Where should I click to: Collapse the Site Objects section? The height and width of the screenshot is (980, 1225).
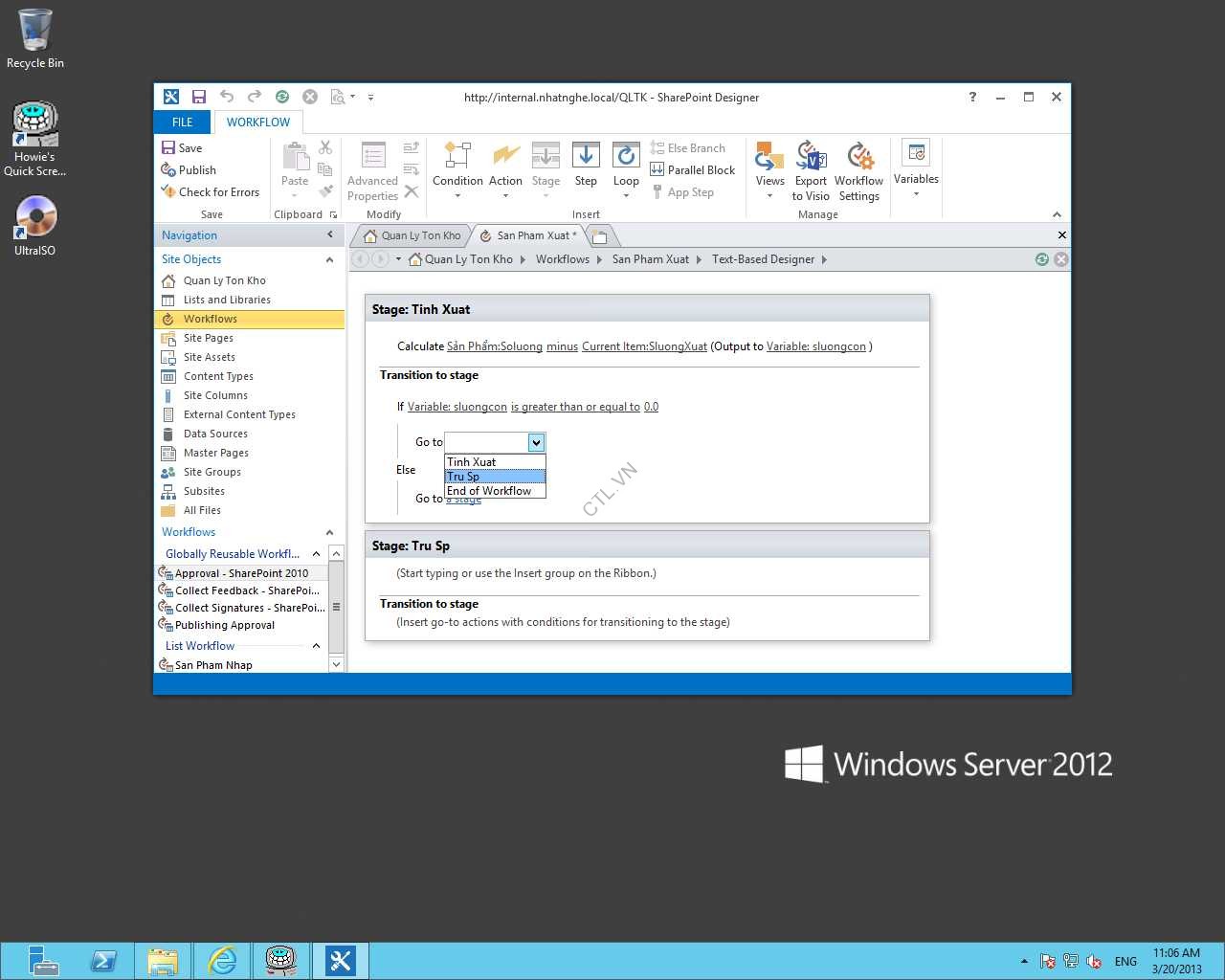click(x=329, y=259)
